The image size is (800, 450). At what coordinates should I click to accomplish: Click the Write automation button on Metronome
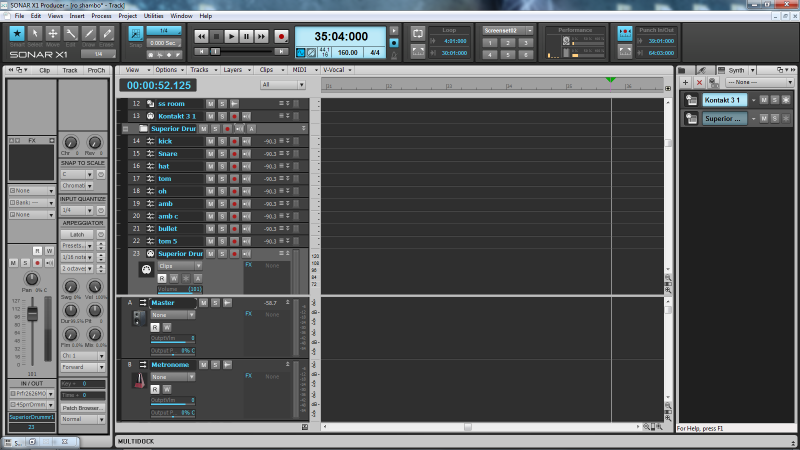click(x=167, y=389)
